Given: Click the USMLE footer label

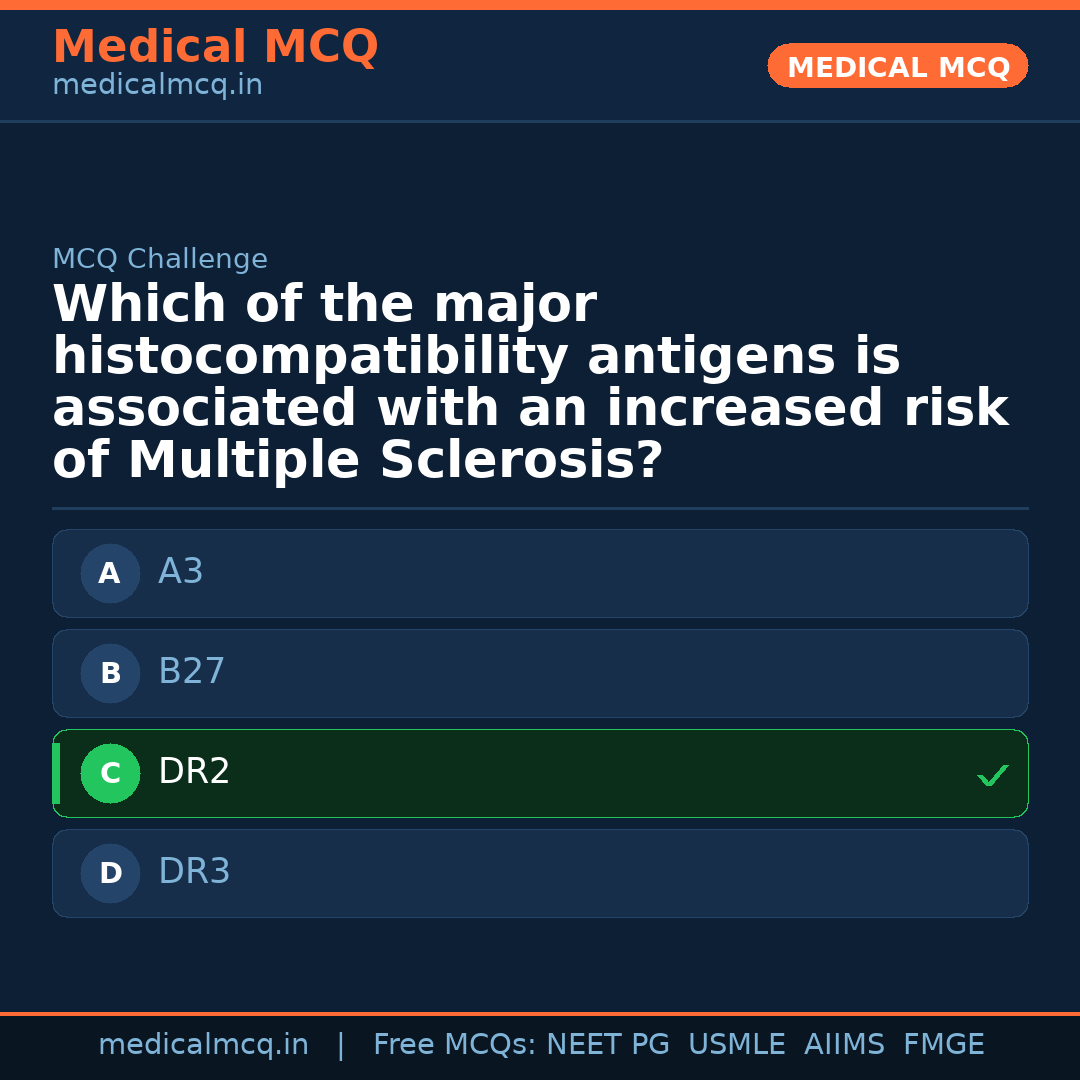Looking at the screenshot, I should coord(736,1045).
